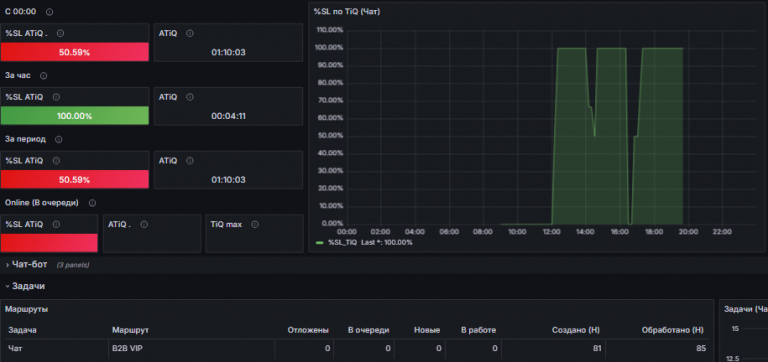Click red 50.59% bar under За период
The height and width of the screenshot is (362, 768).
tap(74, 179)
